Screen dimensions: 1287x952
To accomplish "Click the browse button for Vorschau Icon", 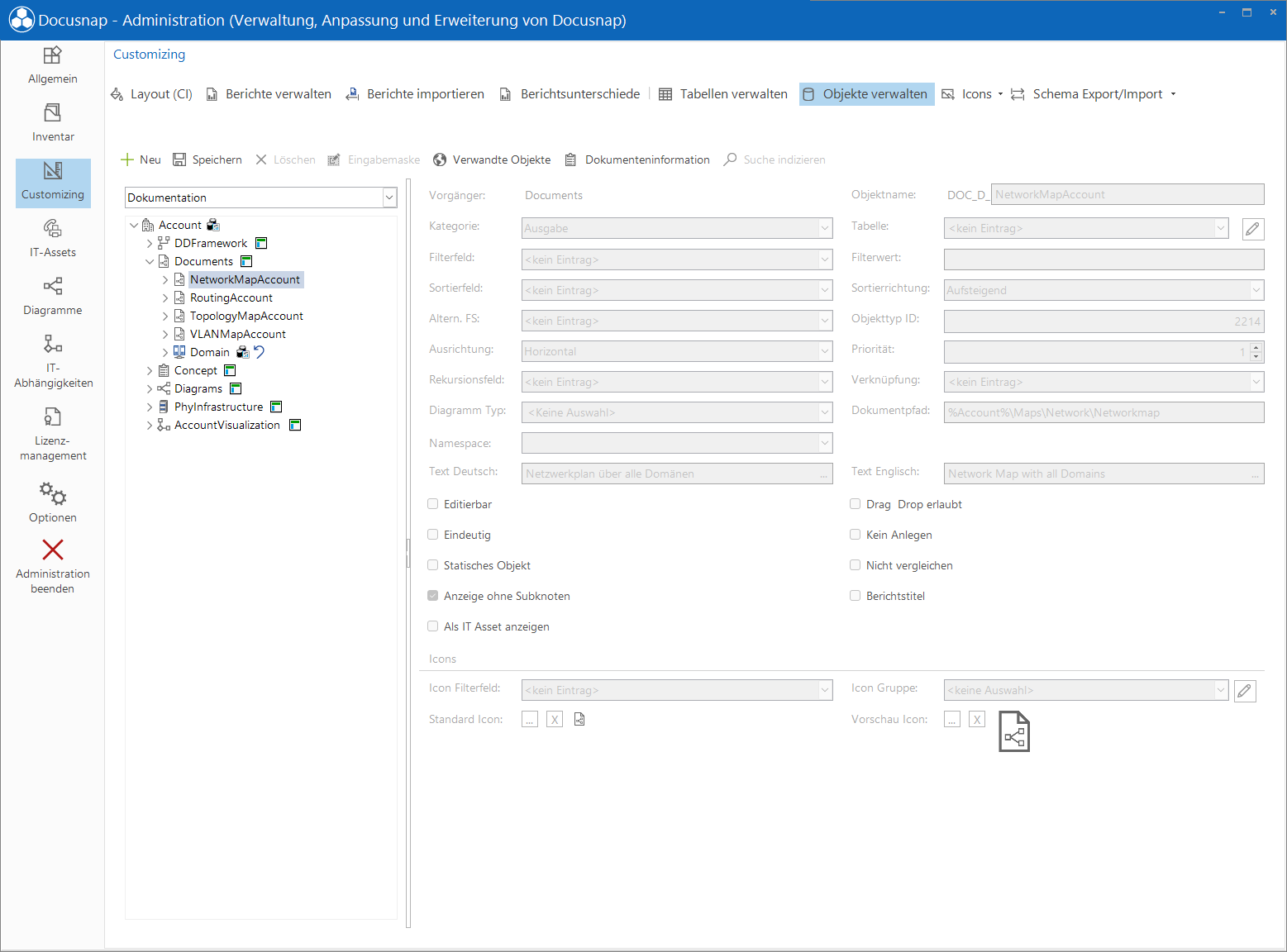I will point(952,720).
